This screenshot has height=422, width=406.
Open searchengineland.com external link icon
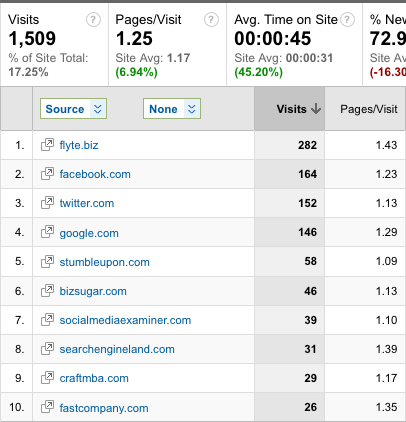click(47, 349)
